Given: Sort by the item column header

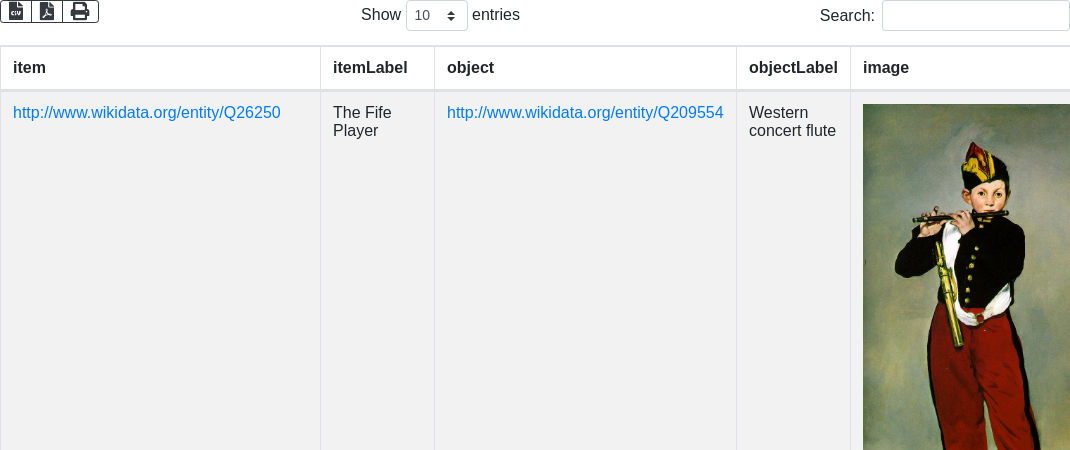Looking at the screenshot, I should click(30, 67).
